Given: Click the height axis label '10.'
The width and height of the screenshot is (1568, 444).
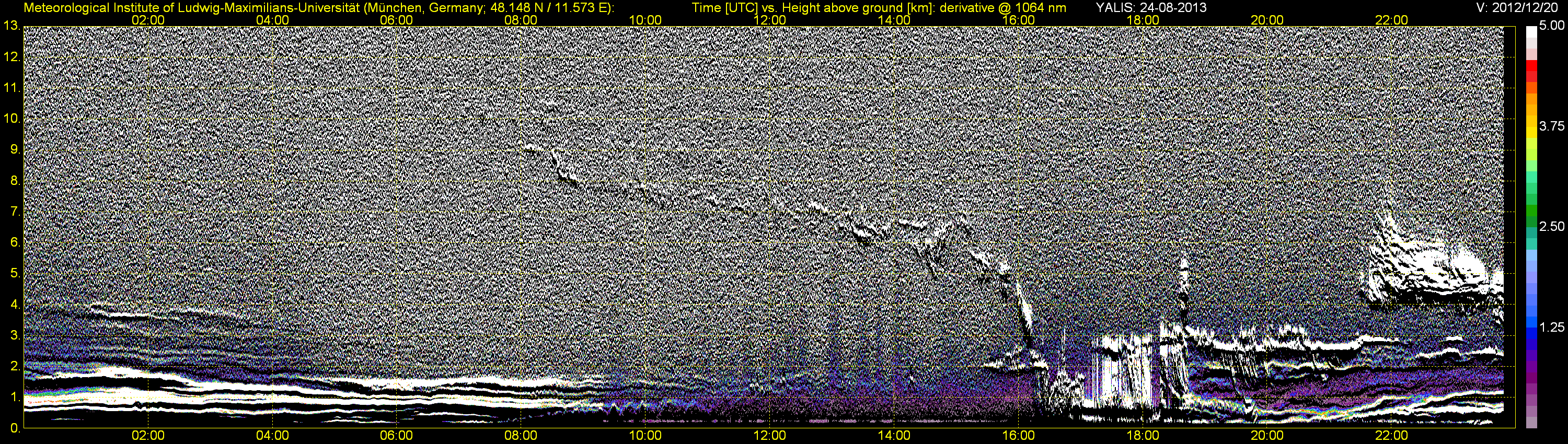Looking at the screenshot, I should (x=12, y=119).
